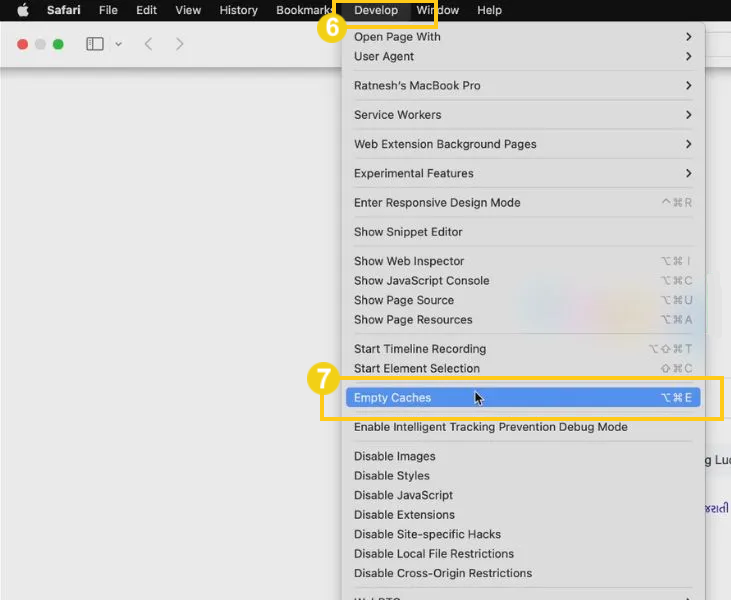Expand the Experimental Features submenu

tap(523, 173)
